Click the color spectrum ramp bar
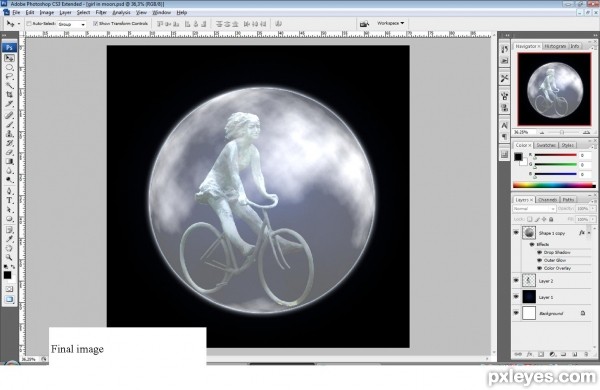Image resolution: width=600 pixels, height=390 pixels. coord(554,186)
